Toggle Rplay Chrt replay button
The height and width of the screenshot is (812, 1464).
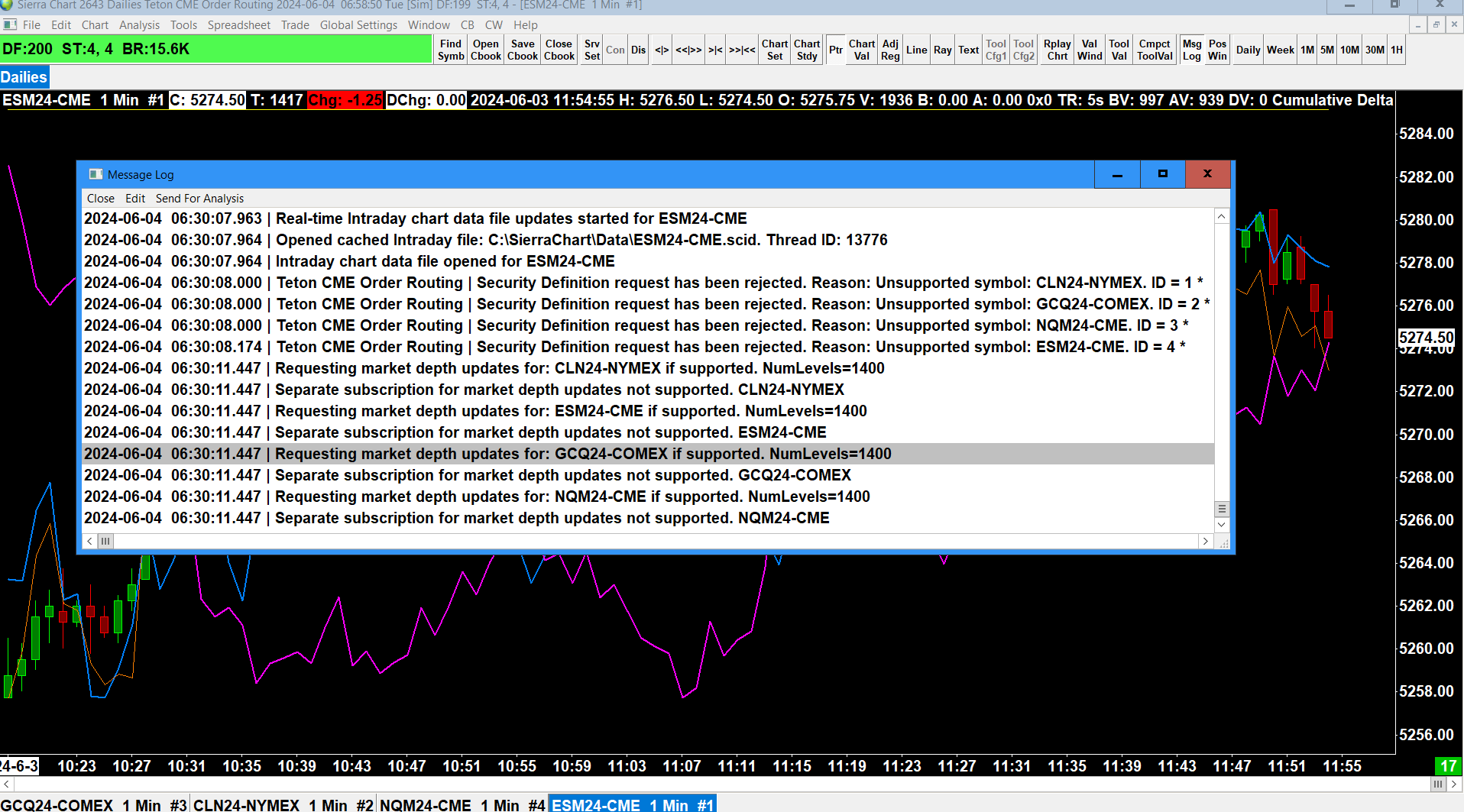(x=1058, y=50)
